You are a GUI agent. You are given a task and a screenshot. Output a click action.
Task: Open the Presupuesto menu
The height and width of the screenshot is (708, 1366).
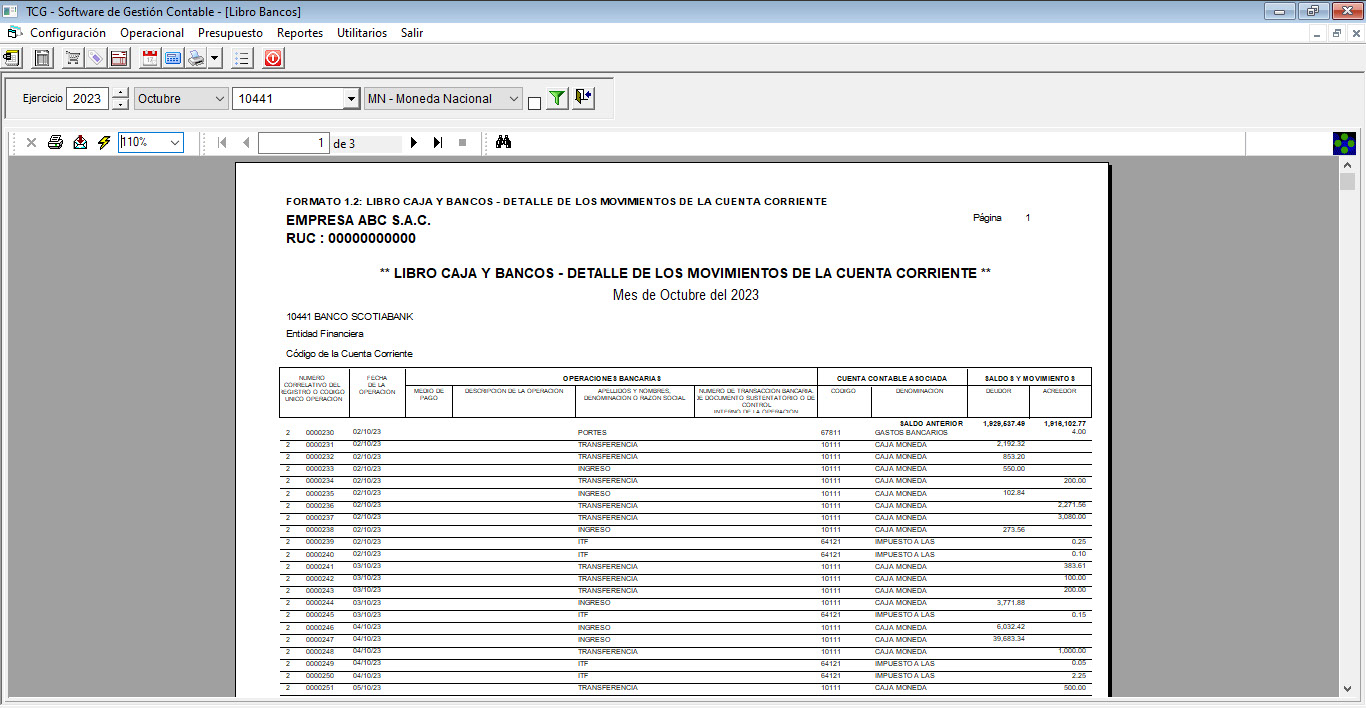[230, 33]
